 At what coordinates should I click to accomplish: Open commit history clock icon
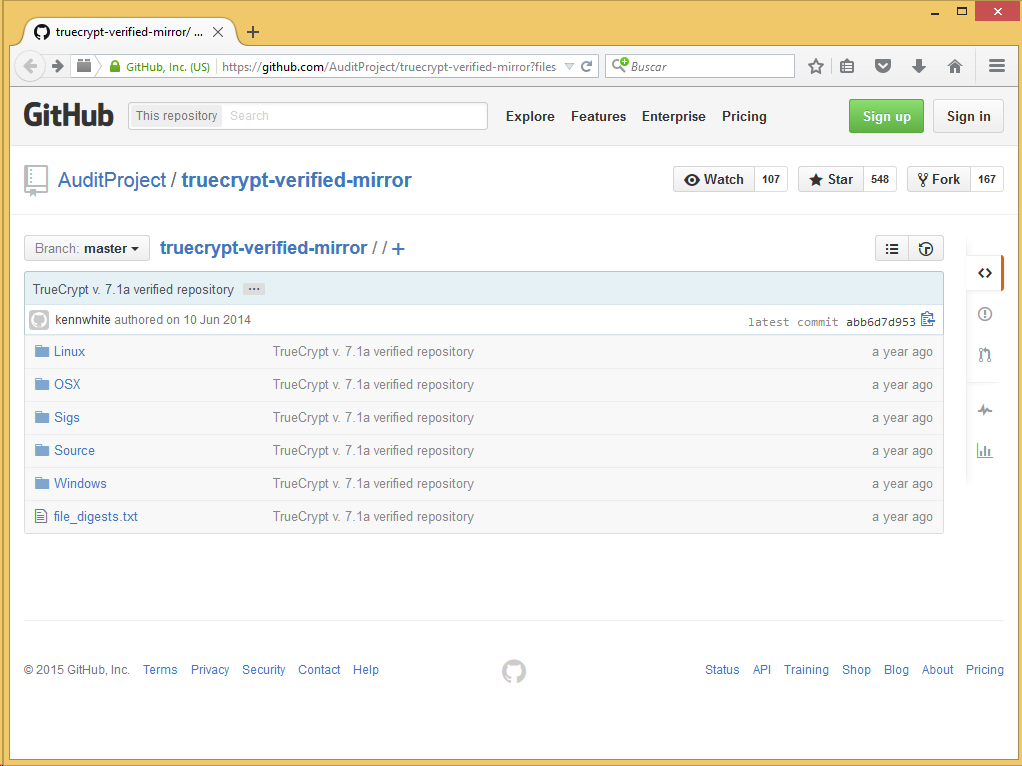point(926,248)
